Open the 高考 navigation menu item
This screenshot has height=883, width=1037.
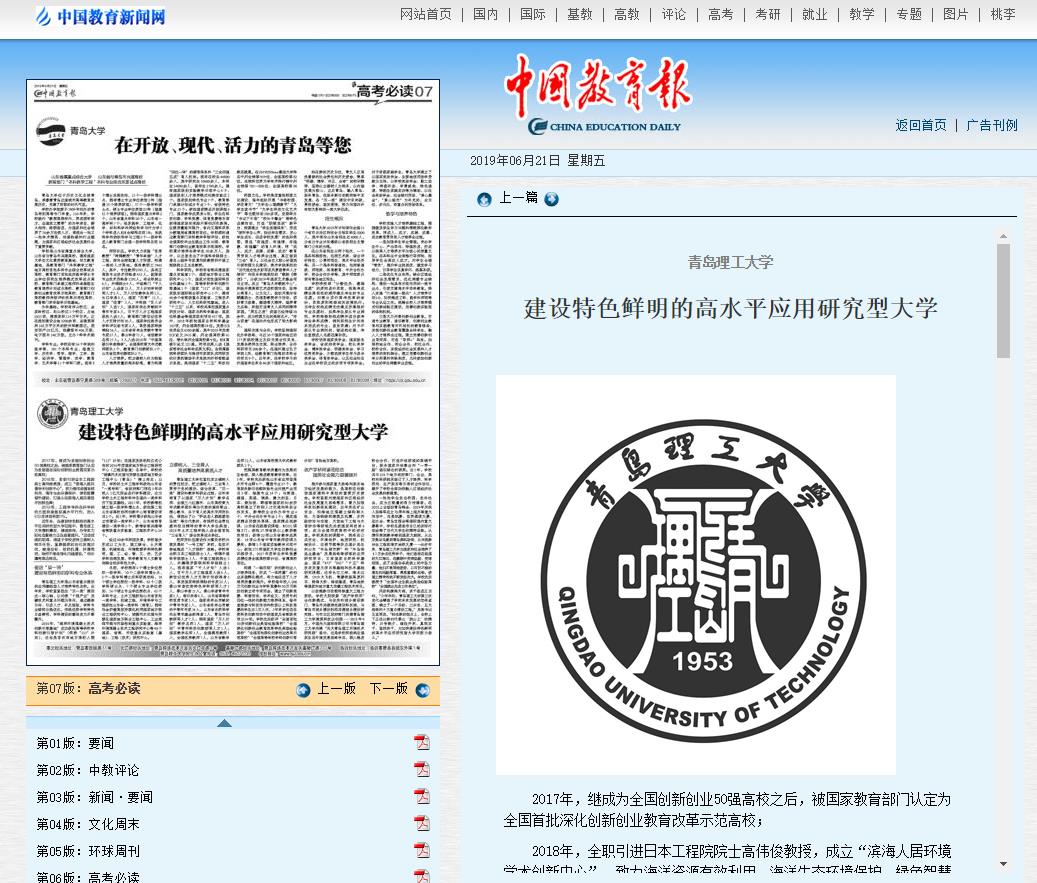coord(720,14)
